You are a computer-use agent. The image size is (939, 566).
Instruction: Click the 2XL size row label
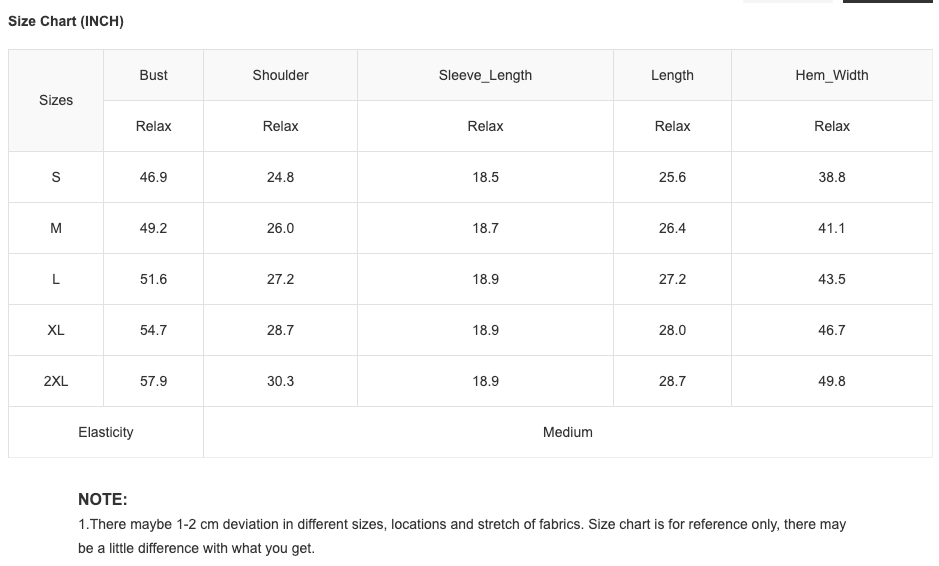click(x=56, y=381)
